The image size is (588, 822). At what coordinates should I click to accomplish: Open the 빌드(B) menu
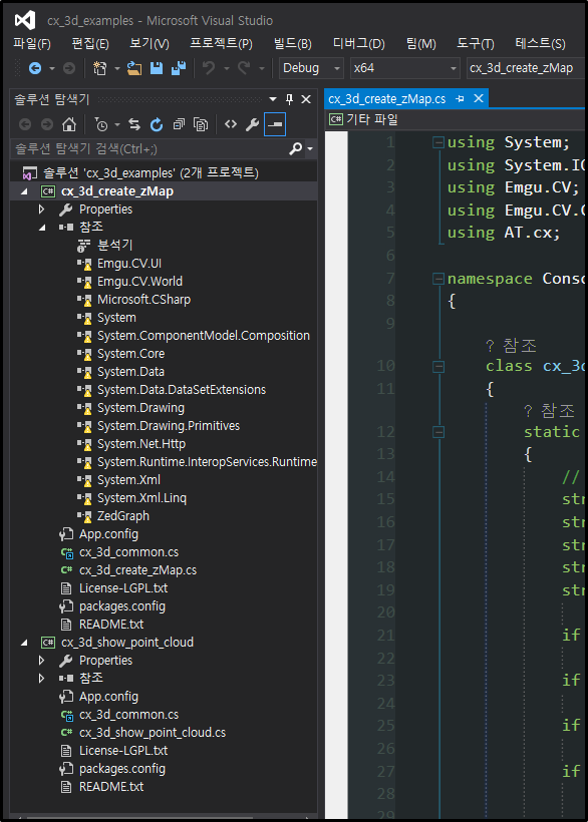293,44
